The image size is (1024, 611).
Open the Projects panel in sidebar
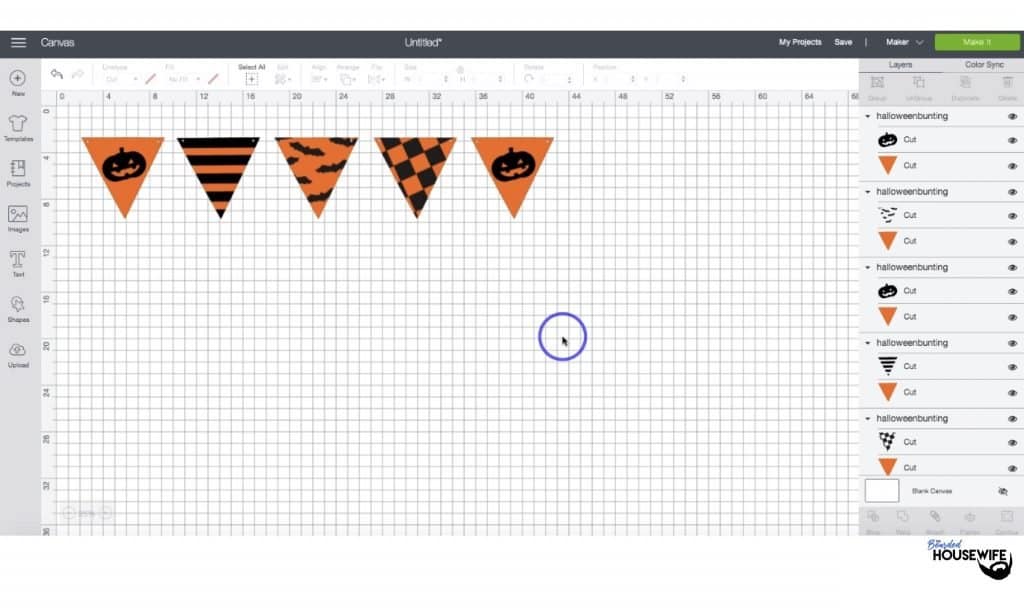coord(18,169)
